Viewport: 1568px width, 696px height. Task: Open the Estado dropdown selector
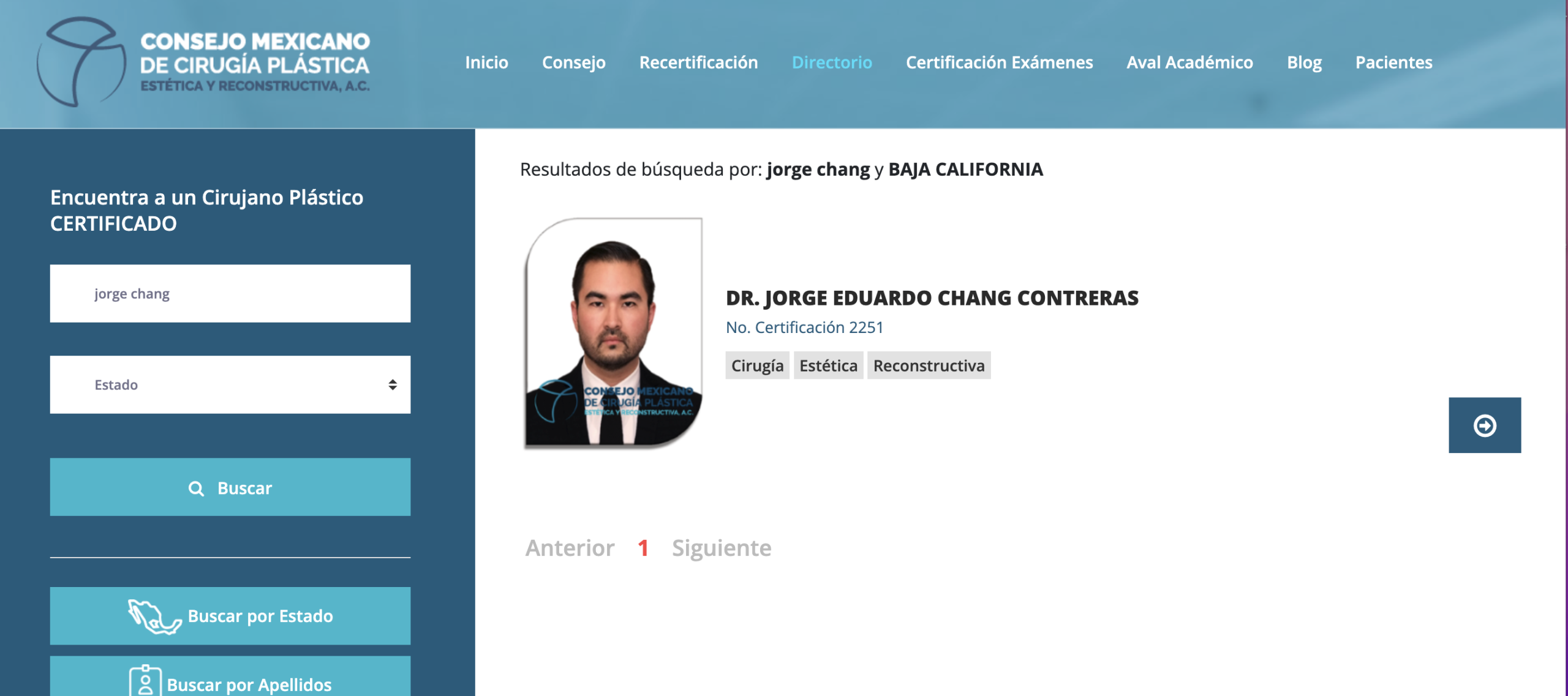coord(230,384)
